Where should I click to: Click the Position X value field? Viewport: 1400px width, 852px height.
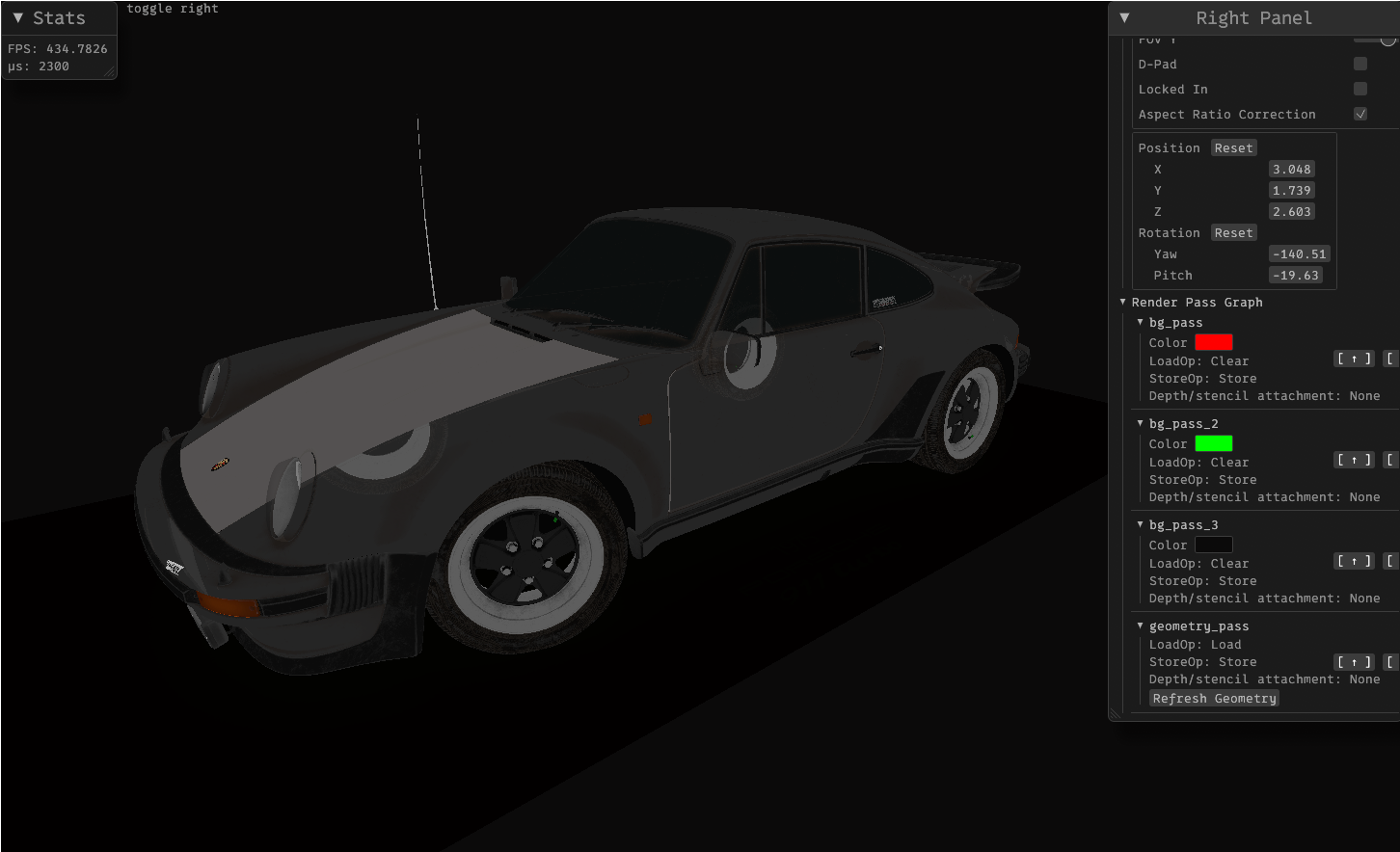pos(1292,169)
